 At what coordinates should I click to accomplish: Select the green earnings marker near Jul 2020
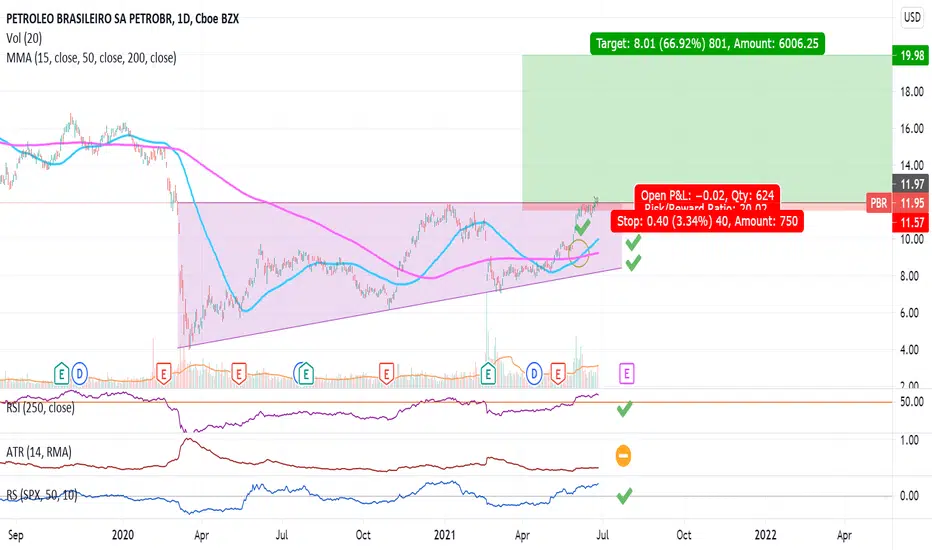coord(306,373)
